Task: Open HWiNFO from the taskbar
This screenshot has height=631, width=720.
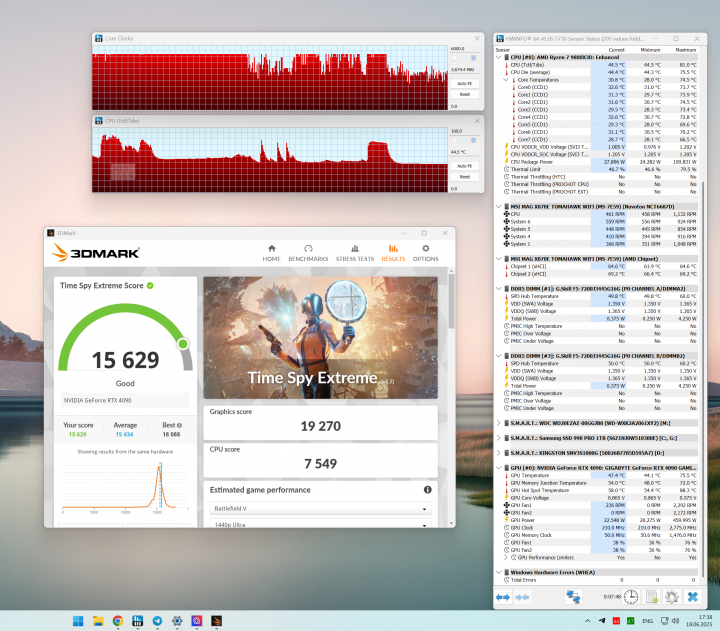Action: pyautogui.click(x=137, y=621)
